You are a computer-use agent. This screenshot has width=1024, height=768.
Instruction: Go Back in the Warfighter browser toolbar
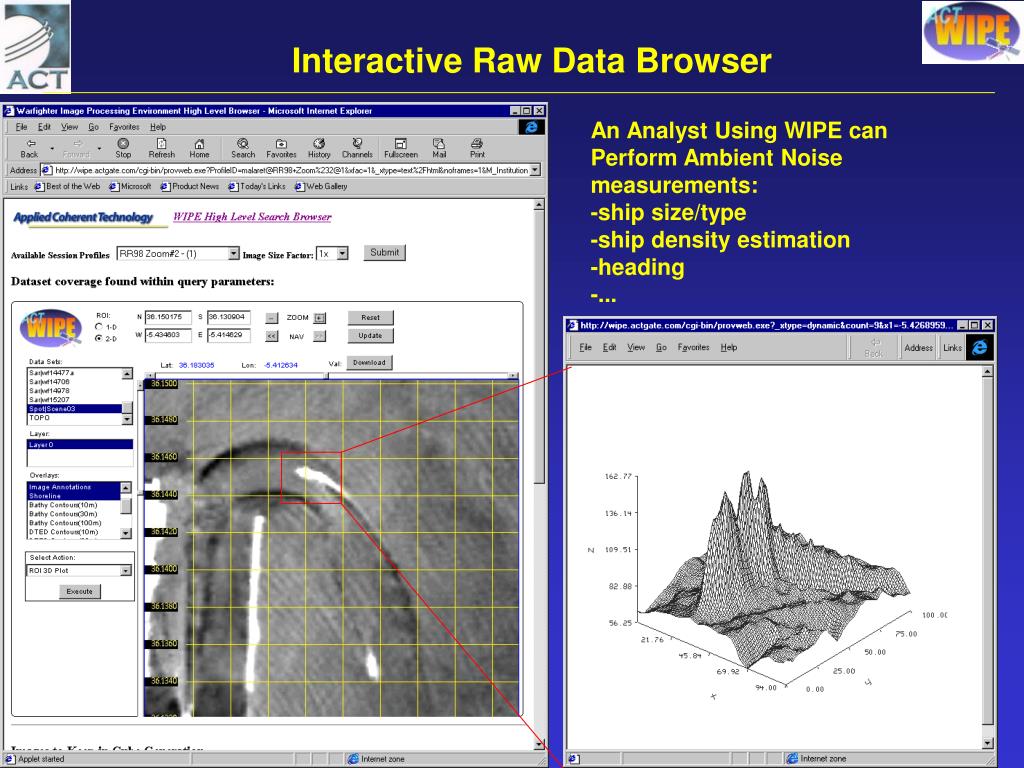29,148
